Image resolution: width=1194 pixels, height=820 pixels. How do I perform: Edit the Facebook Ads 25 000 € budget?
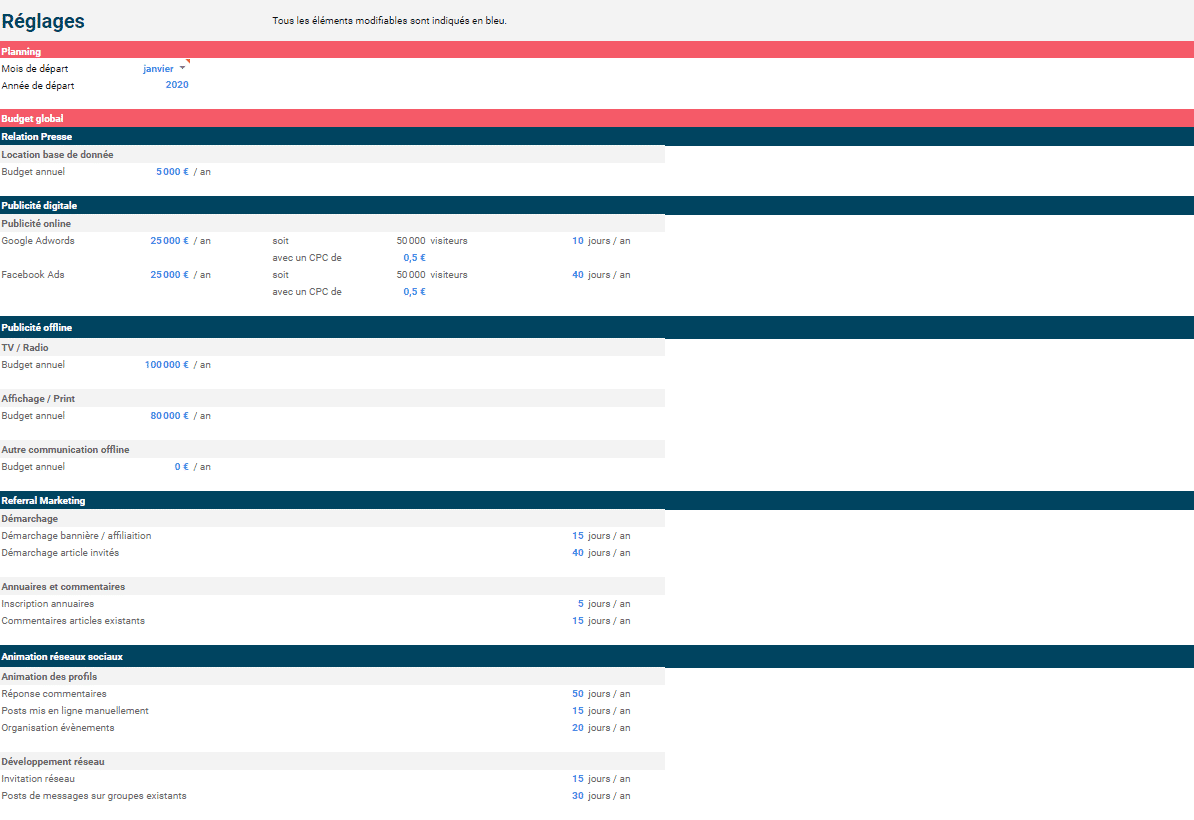[x=169, y=275]
